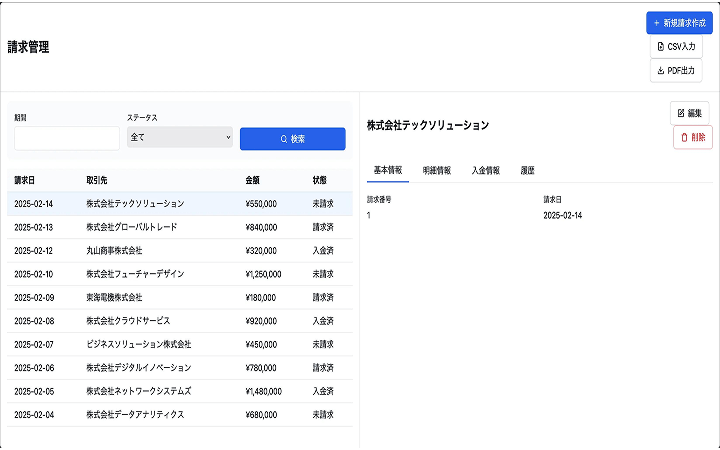This screenshot has width=720, height=450.
Task: Select row 東海電機株式会社
Action: pyautogui.click(x=180, y=298)
